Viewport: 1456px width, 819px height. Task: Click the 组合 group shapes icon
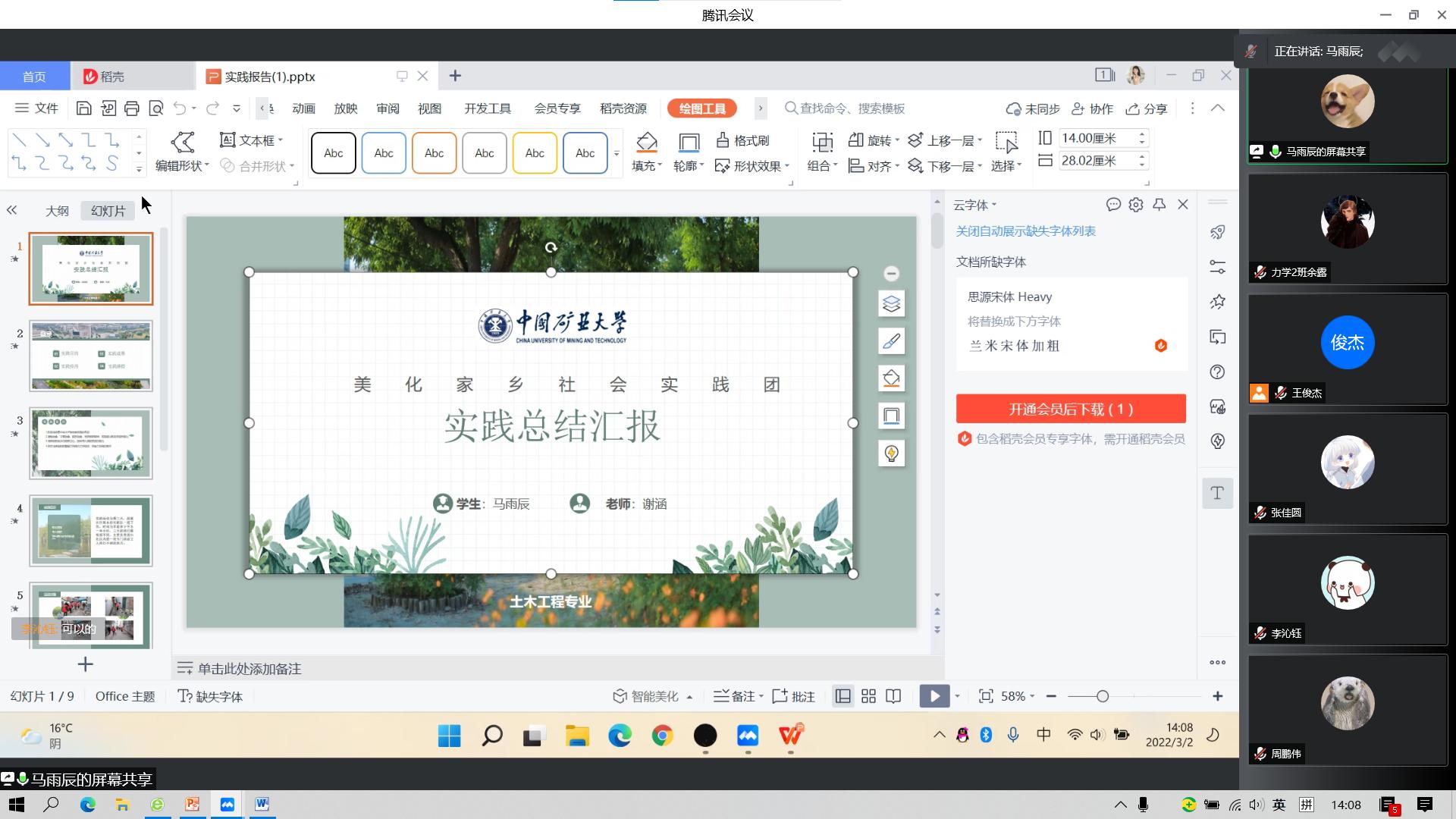tap(822, 165)
